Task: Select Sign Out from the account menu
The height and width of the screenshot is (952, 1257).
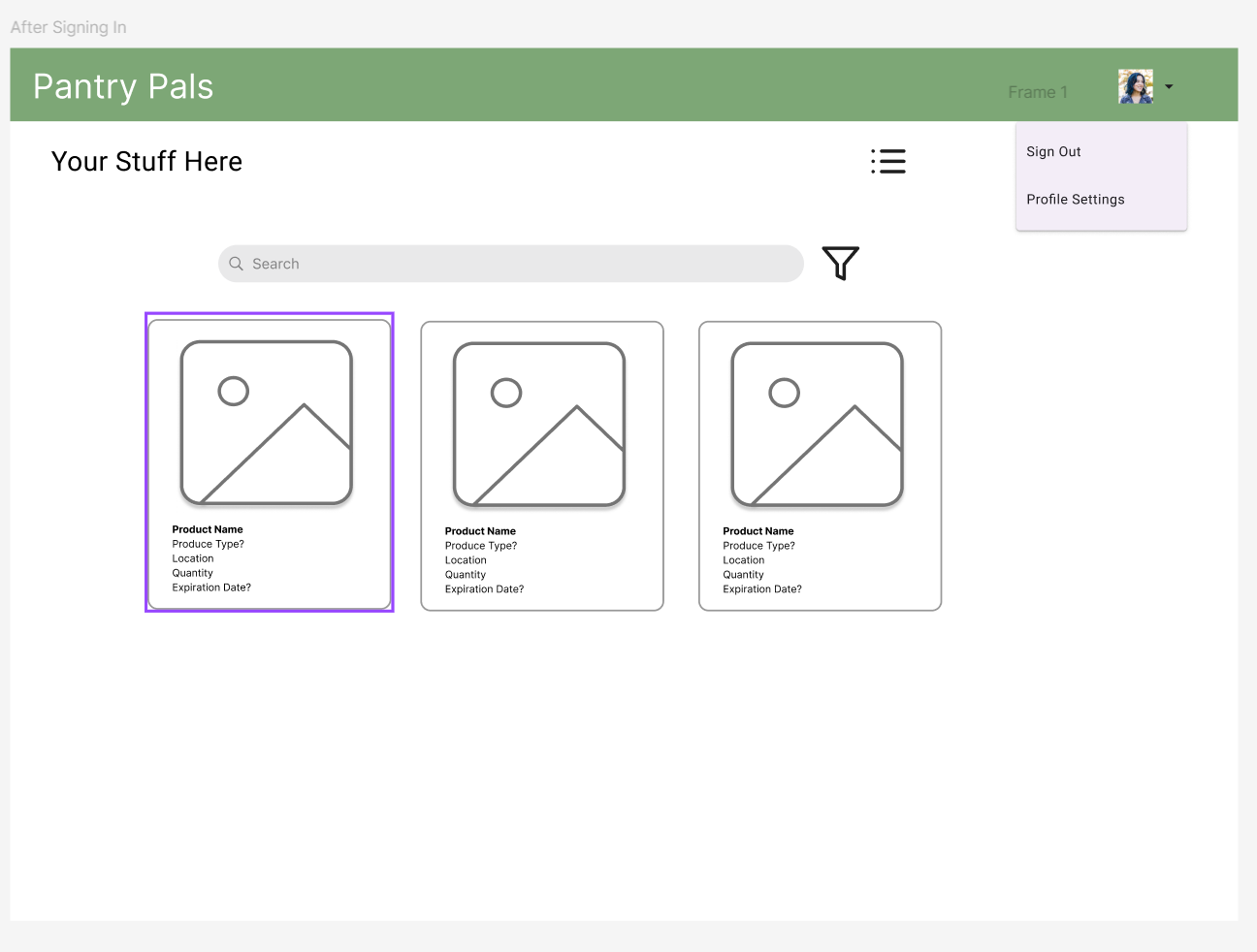Action: pos(1053,151)
